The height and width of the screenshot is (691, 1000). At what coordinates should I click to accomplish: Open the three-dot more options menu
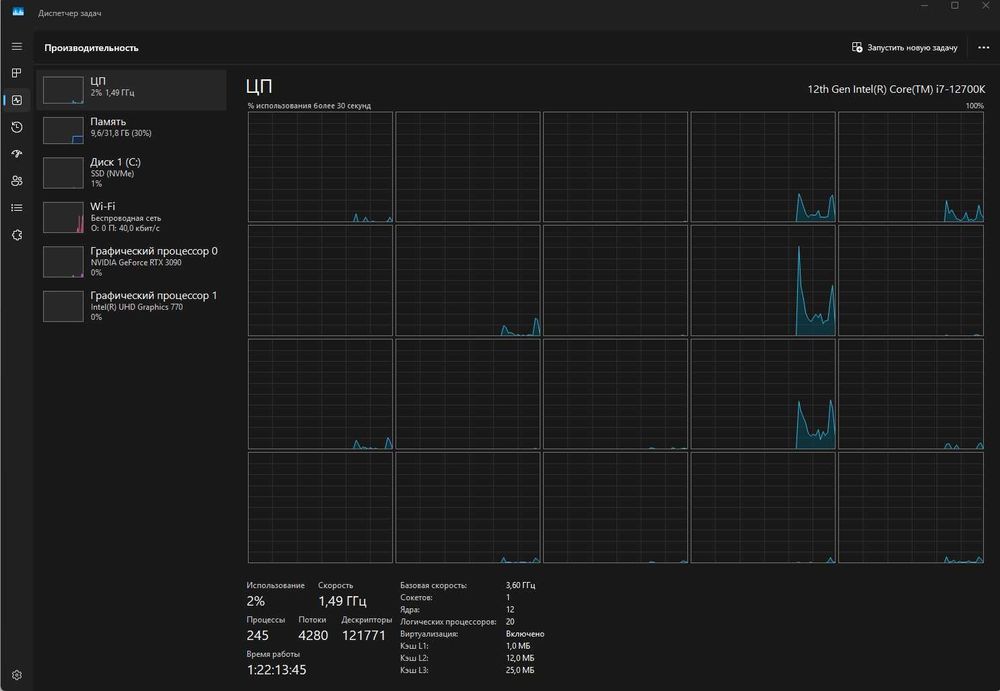pyautogui.click(x=983, y=47)
